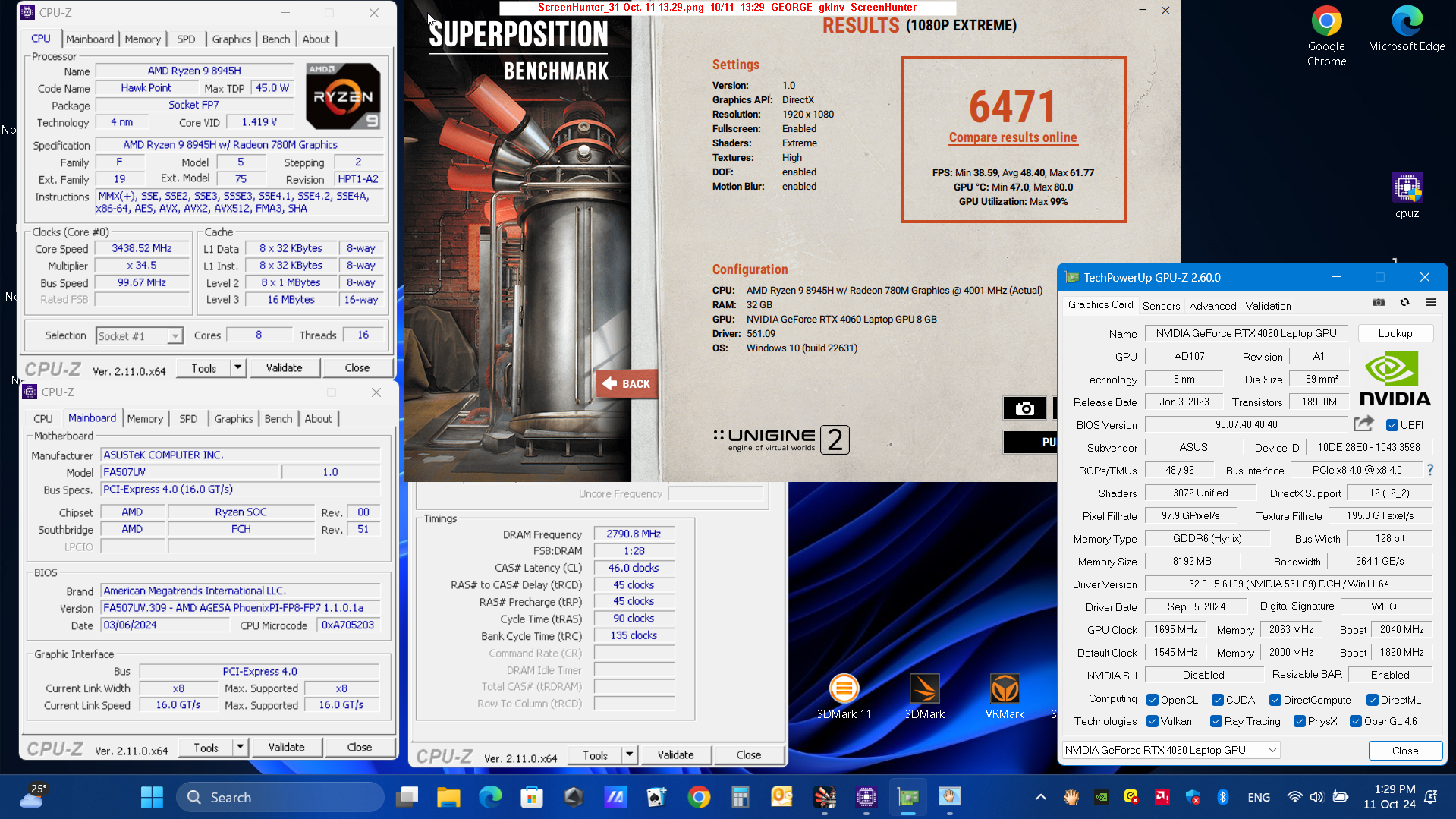Open the Socket #1 selection dropdown
This screenshot has height=819, width=1456.
[x=140, y=335]
